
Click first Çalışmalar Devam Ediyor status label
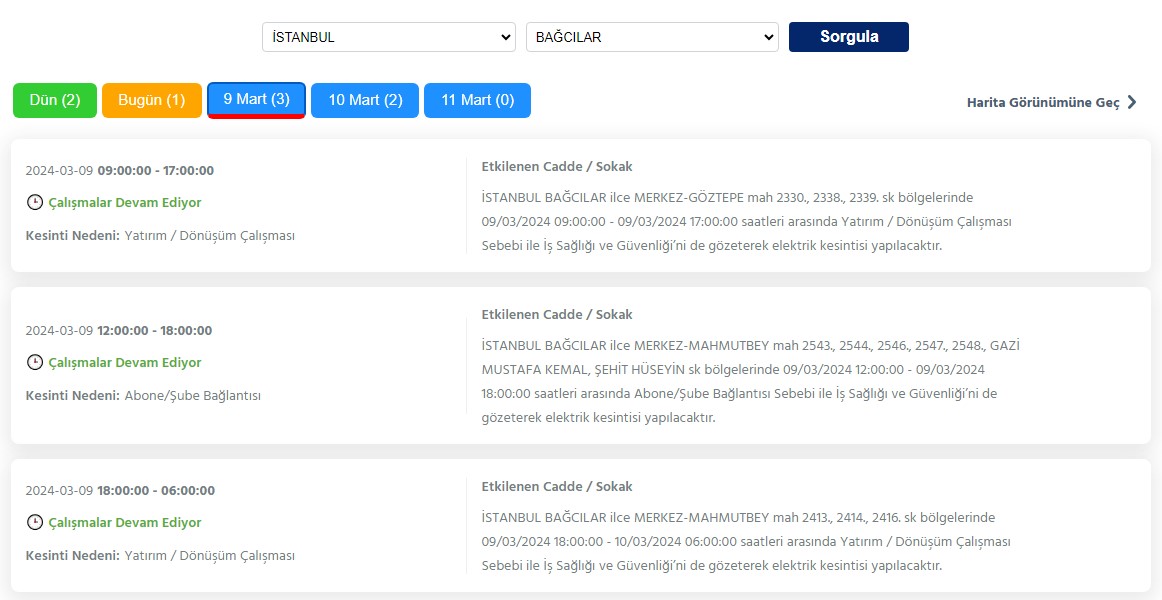[x=124, y=202]
